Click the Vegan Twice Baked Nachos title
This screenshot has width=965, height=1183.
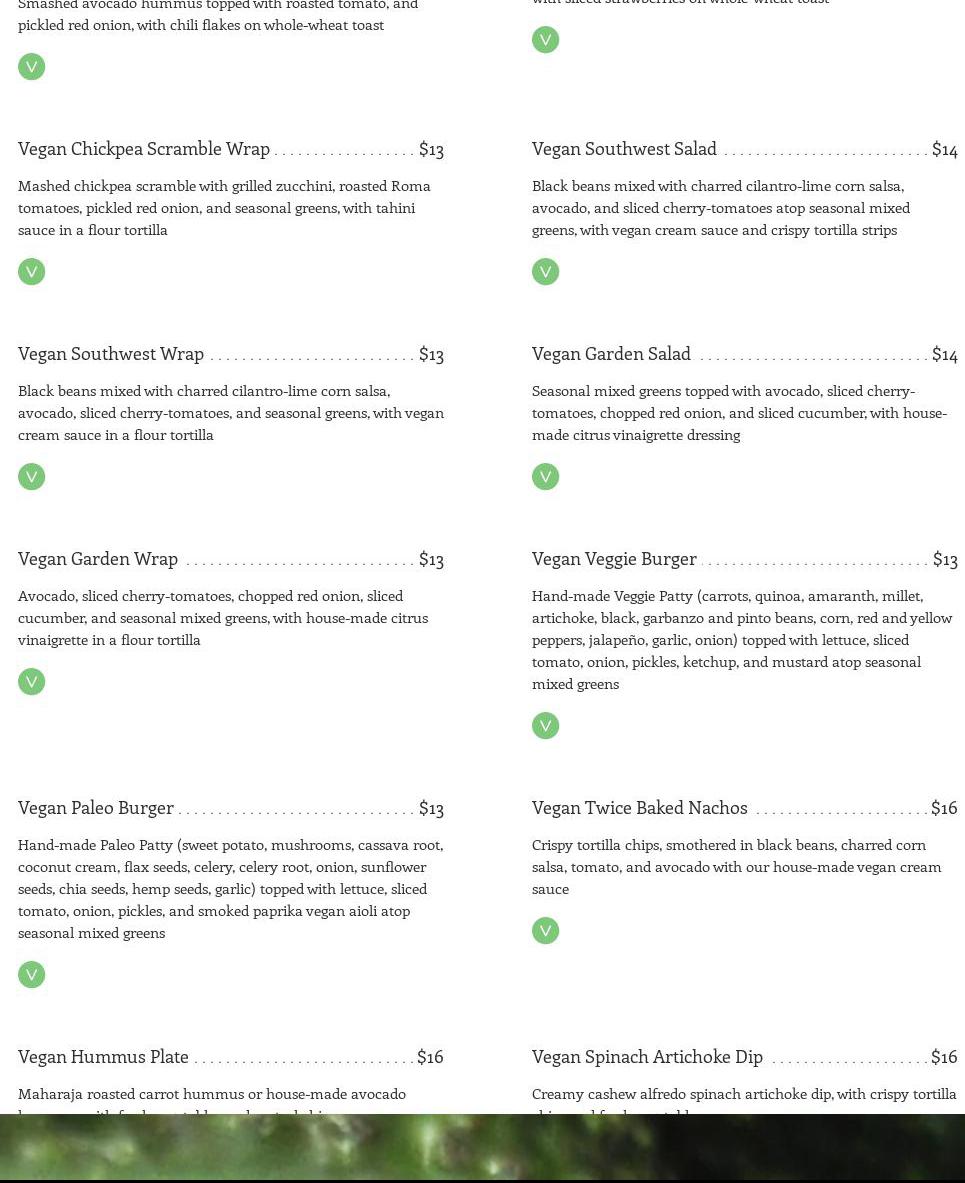[x=640, y=807]
